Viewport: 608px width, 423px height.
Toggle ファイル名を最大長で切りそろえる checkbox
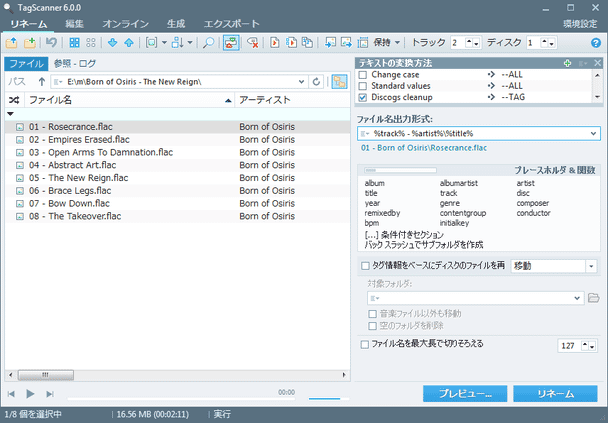point(365,344)
